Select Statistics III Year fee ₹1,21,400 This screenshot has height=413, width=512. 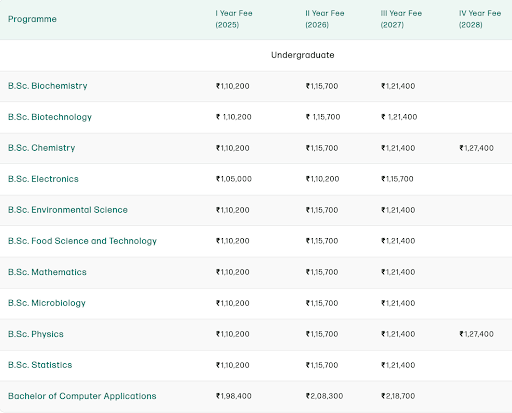click(x=398, y=365)
